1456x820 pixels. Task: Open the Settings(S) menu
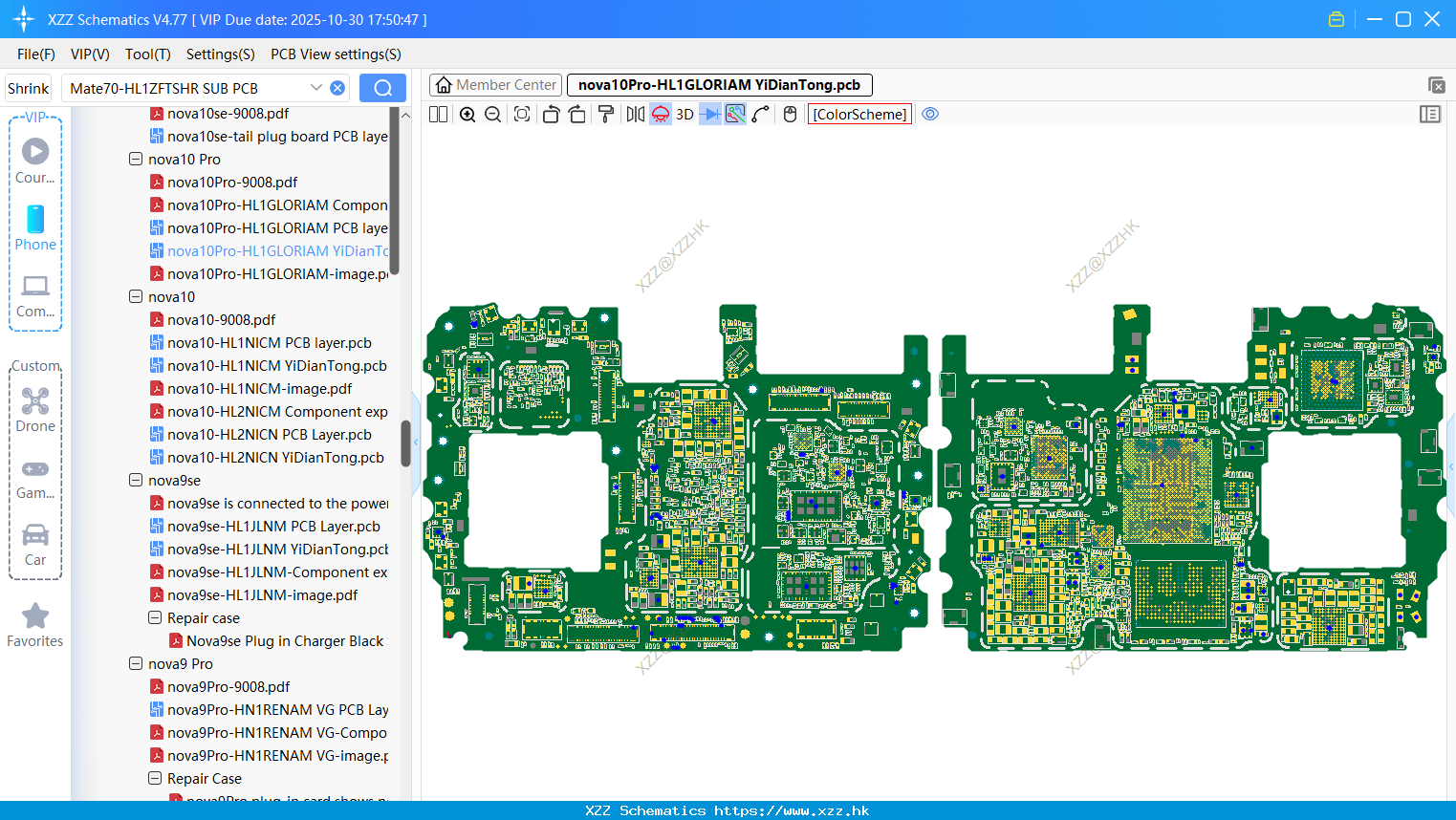point(221,54)
